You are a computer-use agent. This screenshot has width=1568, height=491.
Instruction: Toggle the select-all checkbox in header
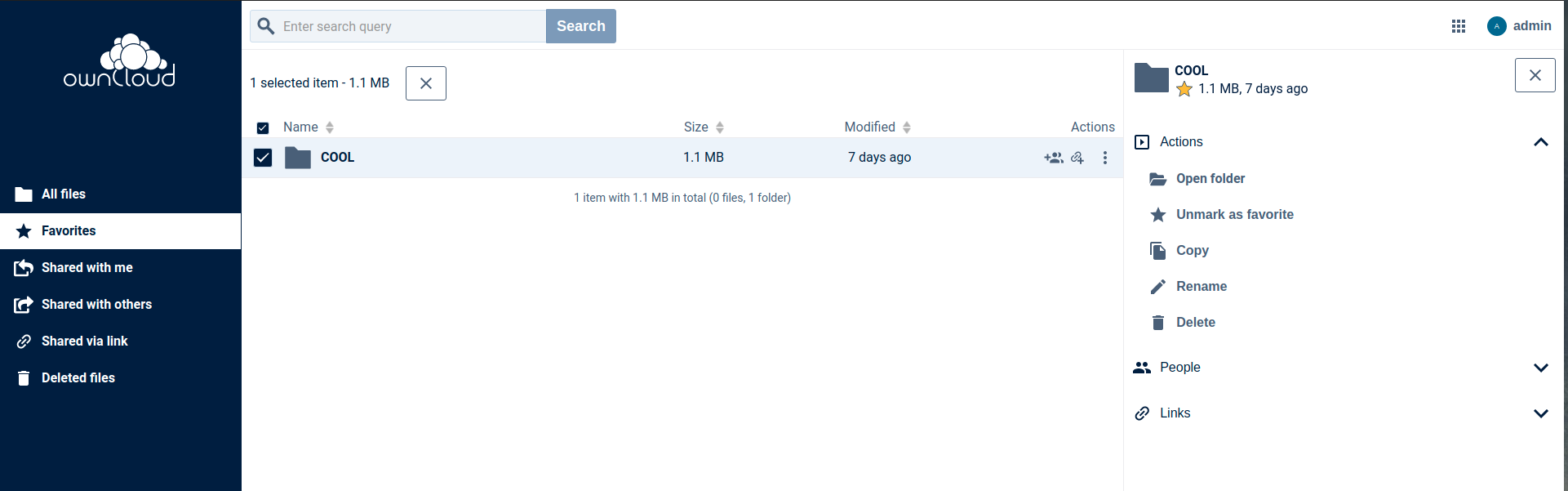[263, 128]
